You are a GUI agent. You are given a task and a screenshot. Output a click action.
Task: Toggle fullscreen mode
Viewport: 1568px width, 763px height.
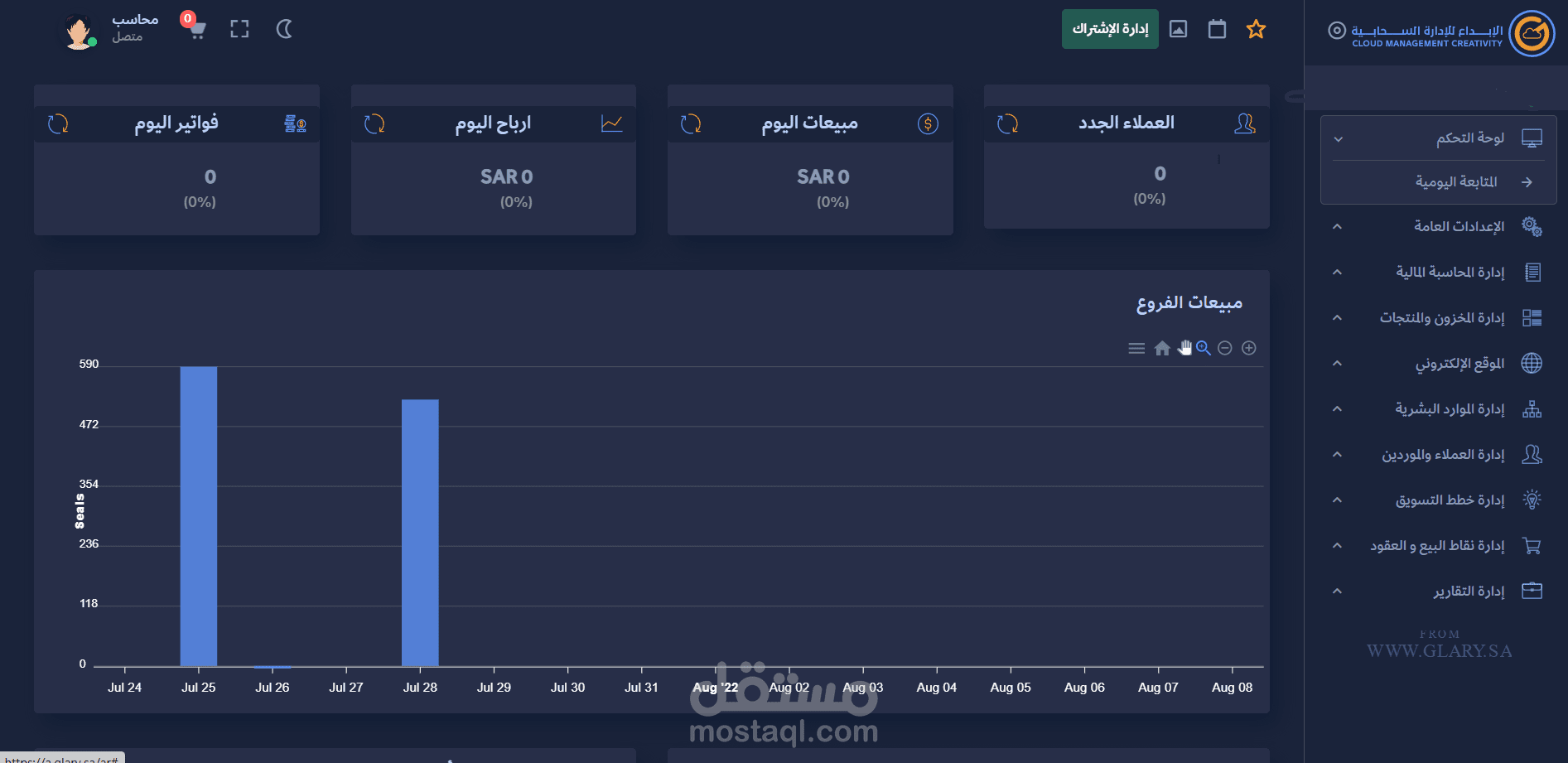point(239,28)
